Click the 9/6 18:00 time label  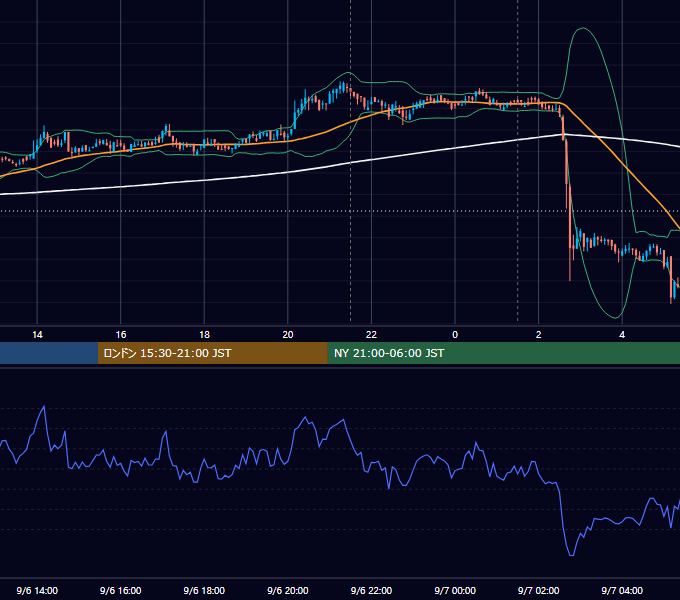(204, 590)
